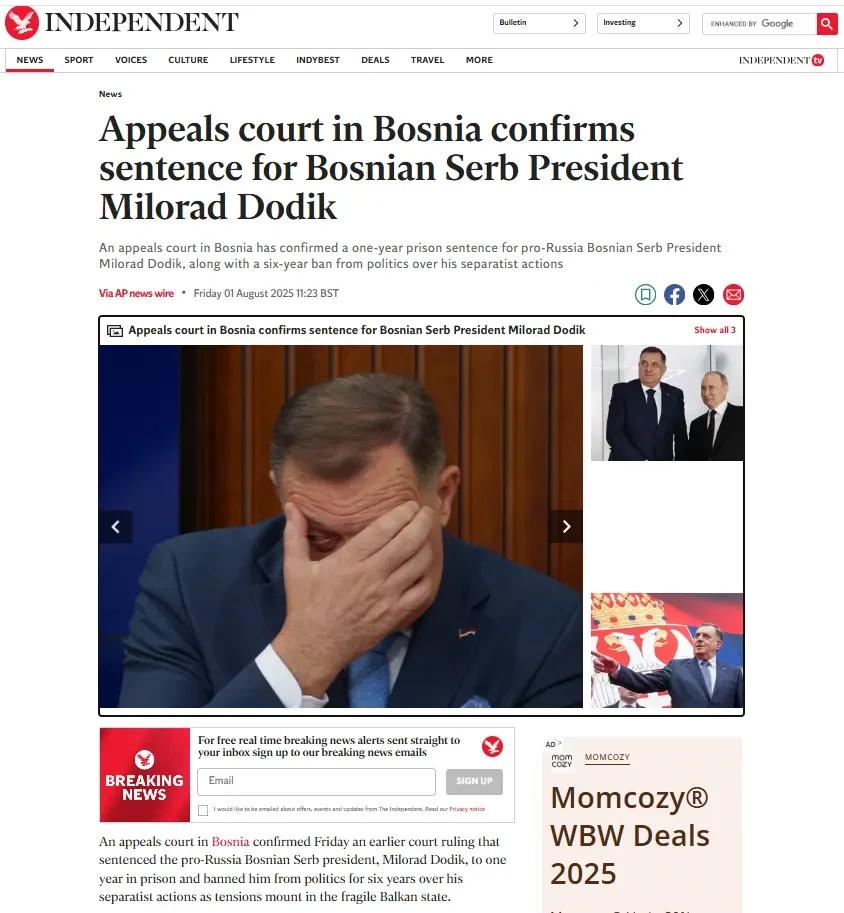Focus the Email input field
This screenshot has width=844, height=913.
coord(316,781)
